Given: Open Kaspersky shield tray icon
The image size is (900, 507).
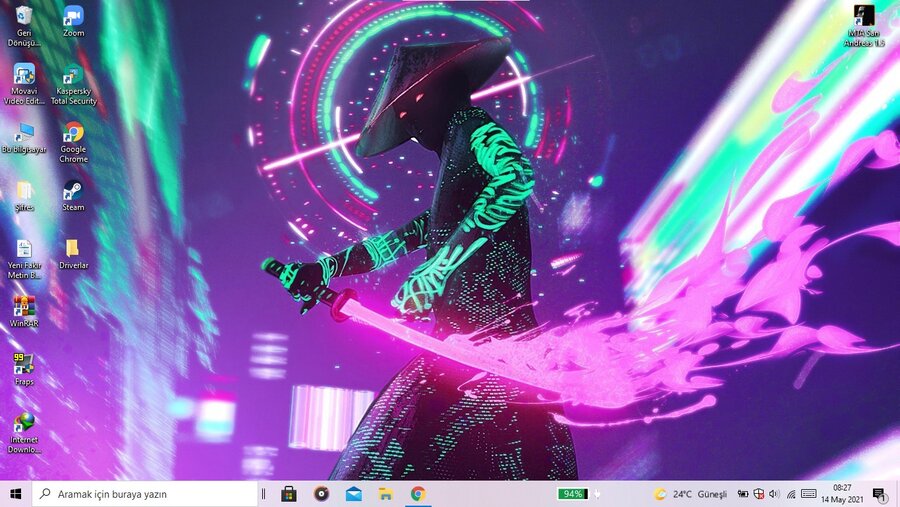Looking at the screenshot, I should (x=759, y=494).
